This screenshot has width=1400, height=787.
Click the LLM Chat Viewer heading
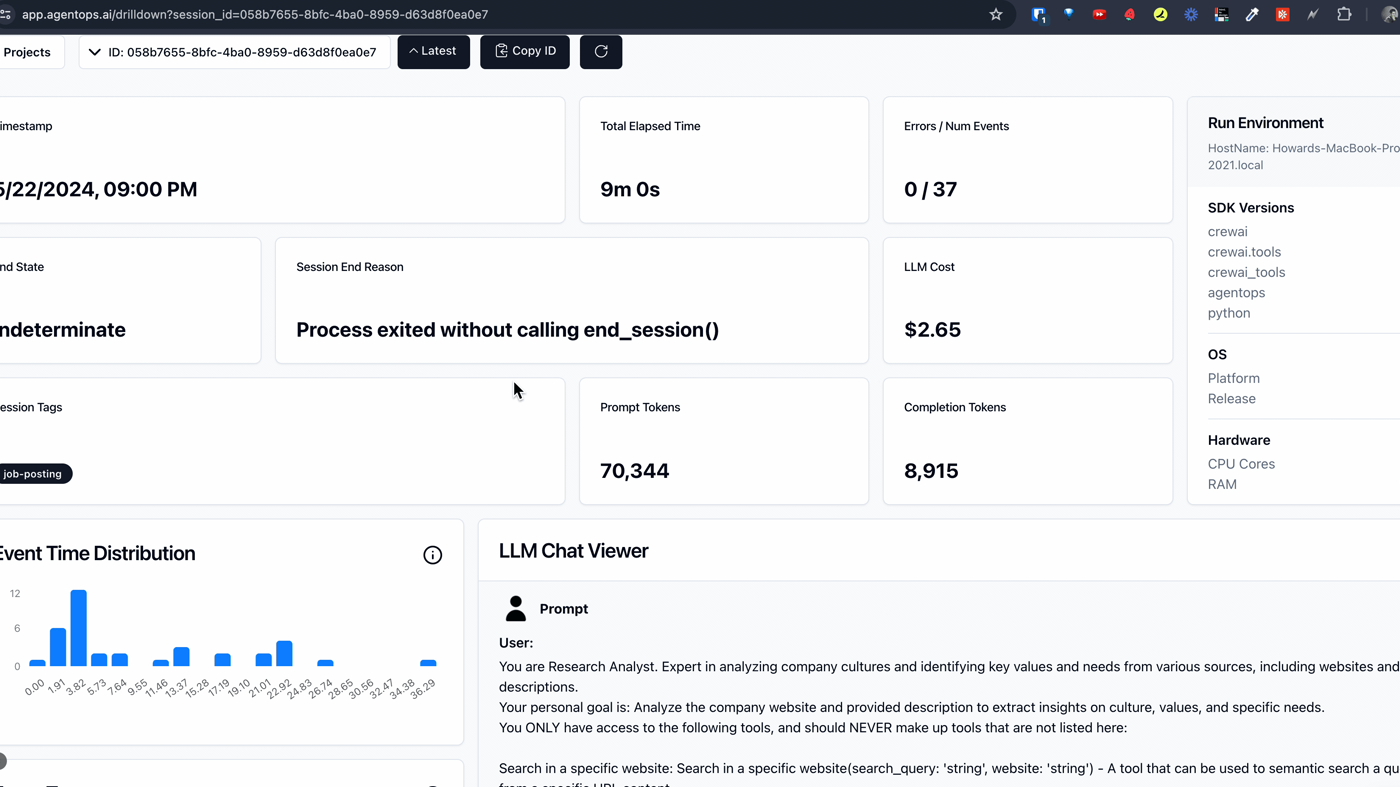tap(573, 551)
